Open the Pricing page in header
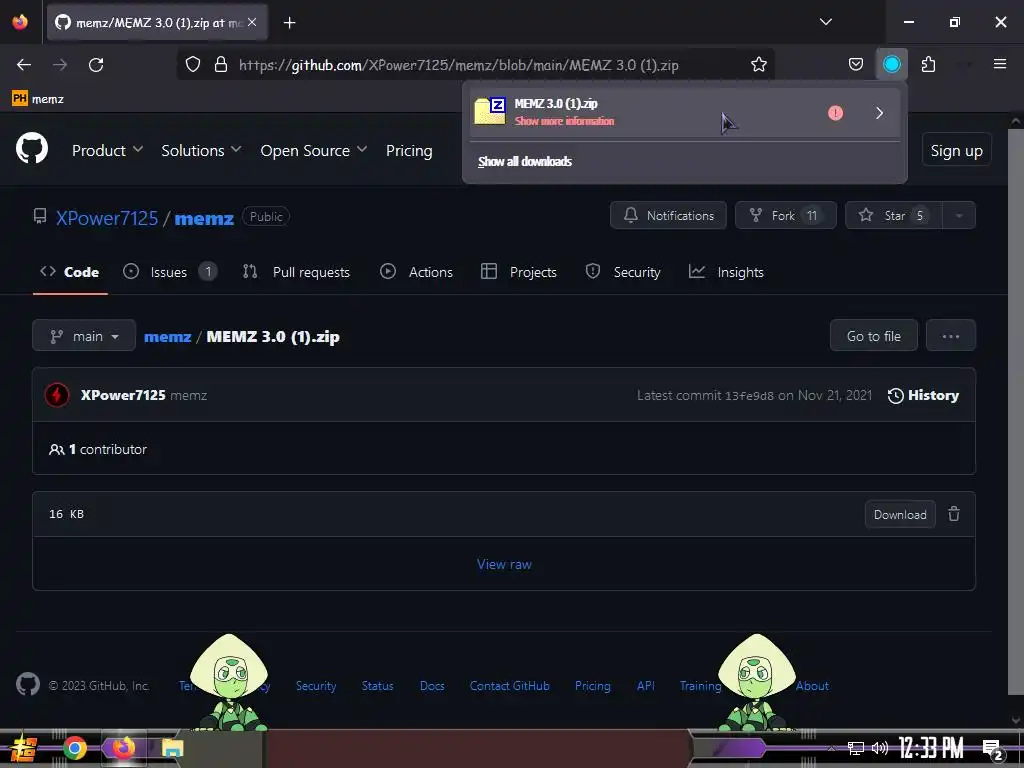This screenshot has width=1024, height=768. [409, 150]
